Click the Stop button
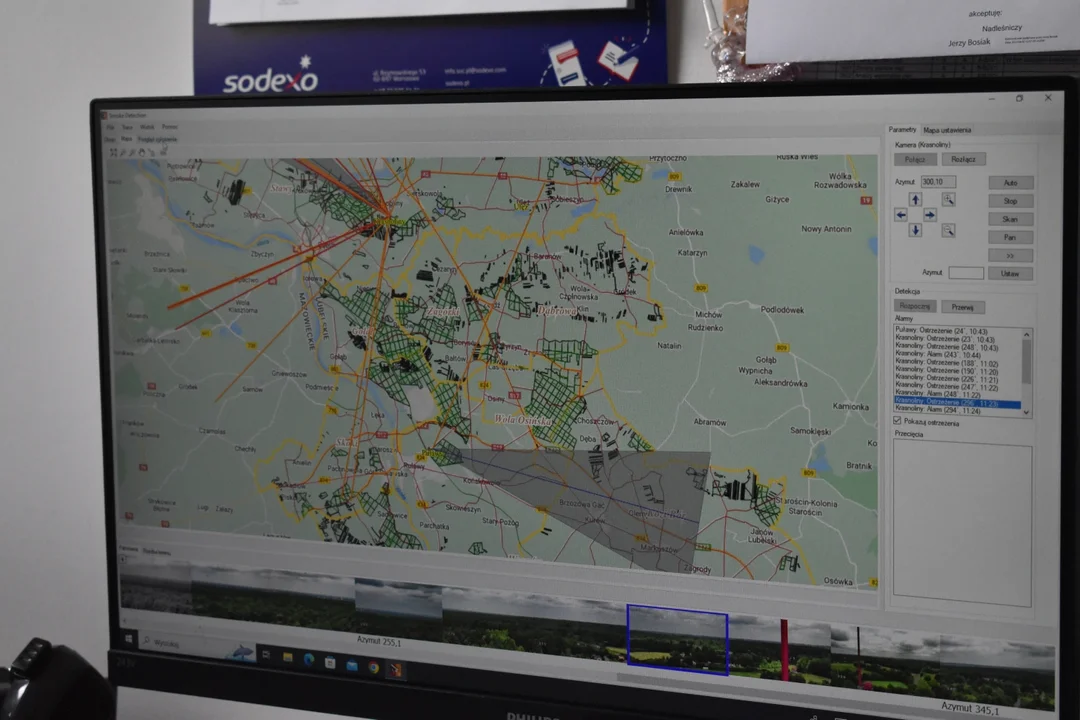The width and height of the screenshot is (1080, 720). click(x=1010, y=201)
